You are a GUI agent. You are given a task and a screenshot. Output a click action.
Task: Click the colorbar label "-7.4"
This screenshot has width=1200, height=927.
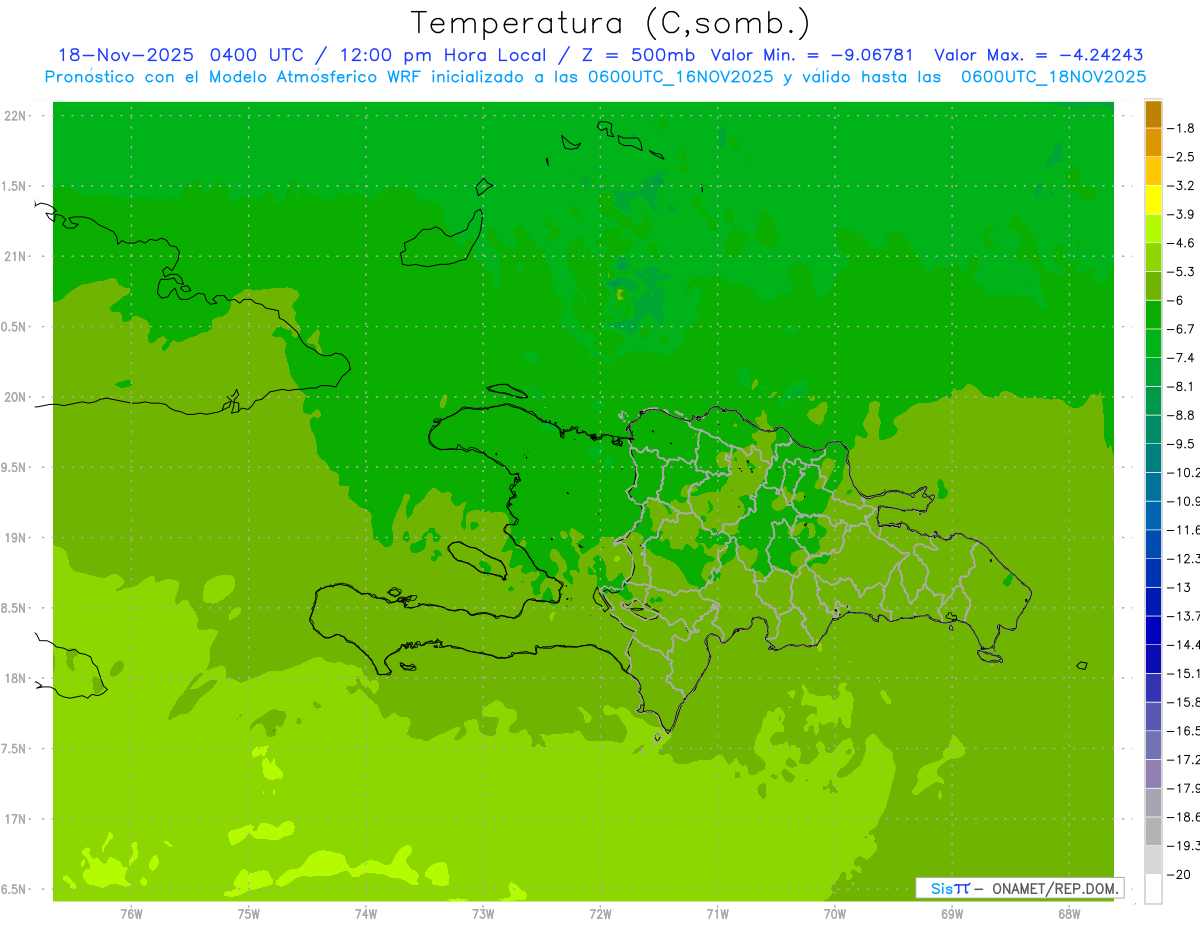click(1182, 358)
